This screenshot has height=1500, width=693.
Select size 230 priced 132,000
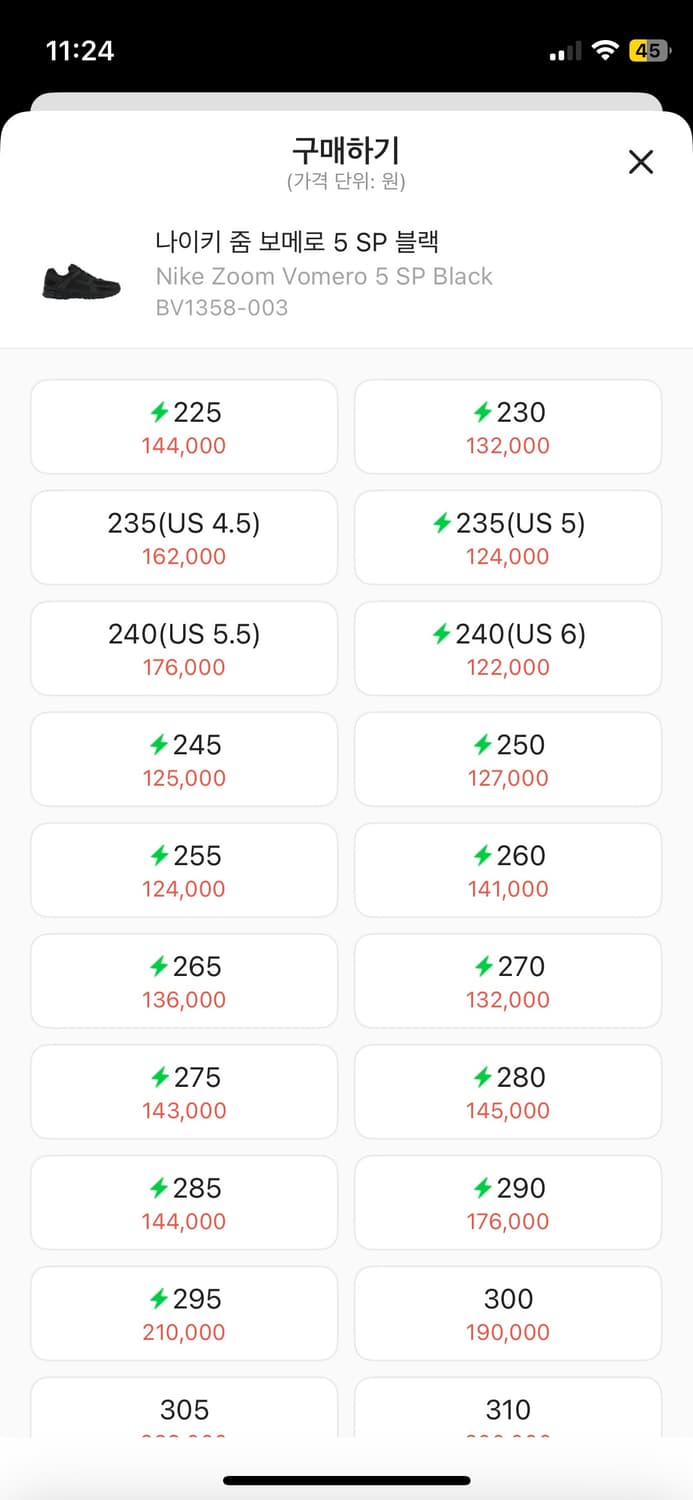(x=508, y=427)
